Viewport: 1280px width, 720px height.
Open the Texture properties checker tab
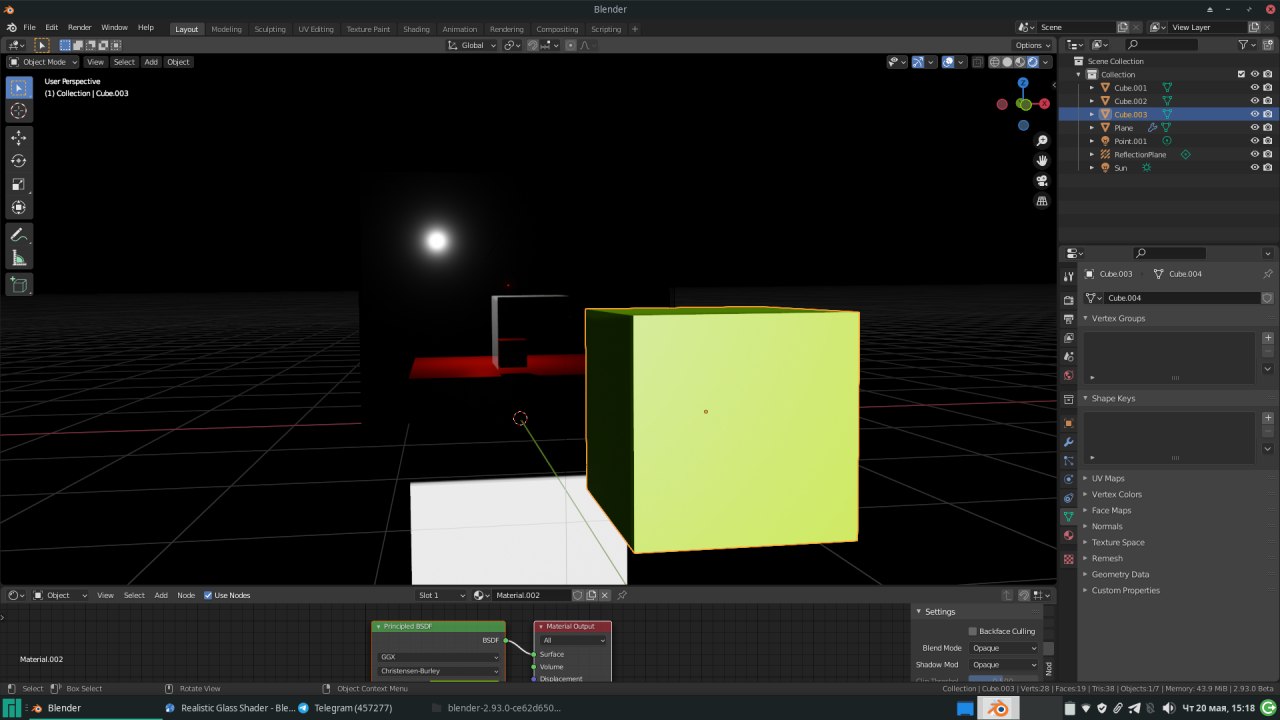click(1068, 559)
